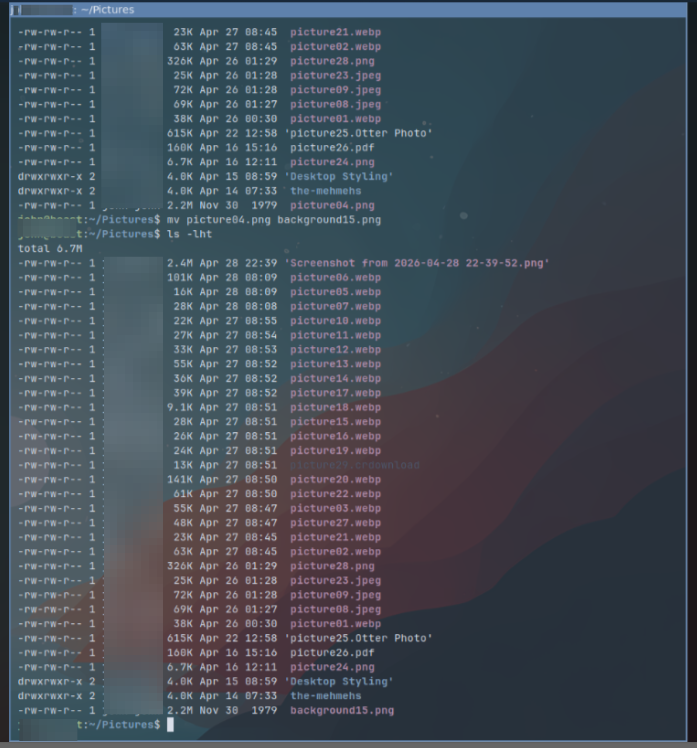Click the lower 'picture25.Otter Photo' filename
Image resolution: width=697 pixels, height=748 pixels.
point(358,638)
